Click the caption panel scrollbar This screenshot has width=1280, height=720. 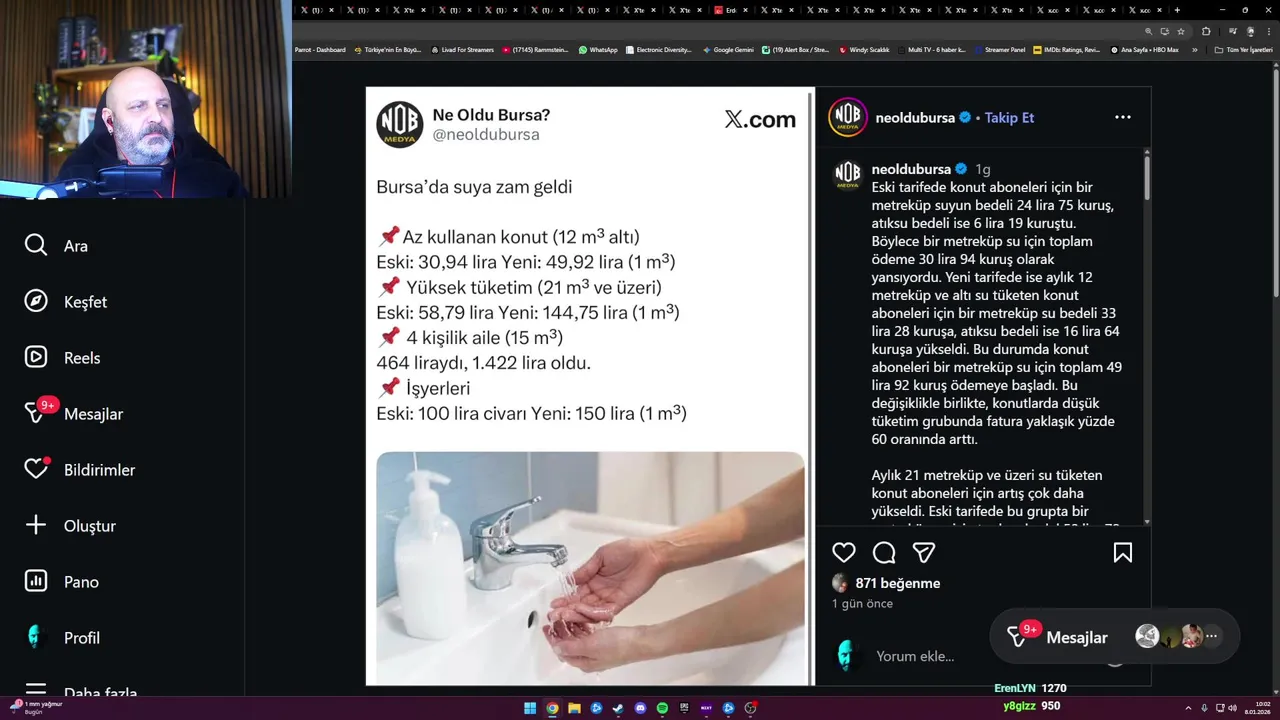(1147, 336)
